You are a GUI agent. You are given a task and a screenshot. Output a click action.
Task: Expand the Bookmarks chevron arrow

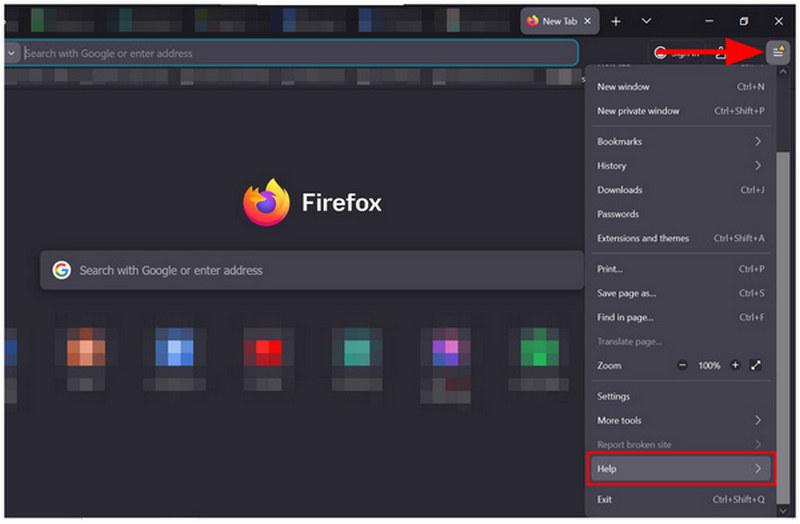click(x=758, y=141)
